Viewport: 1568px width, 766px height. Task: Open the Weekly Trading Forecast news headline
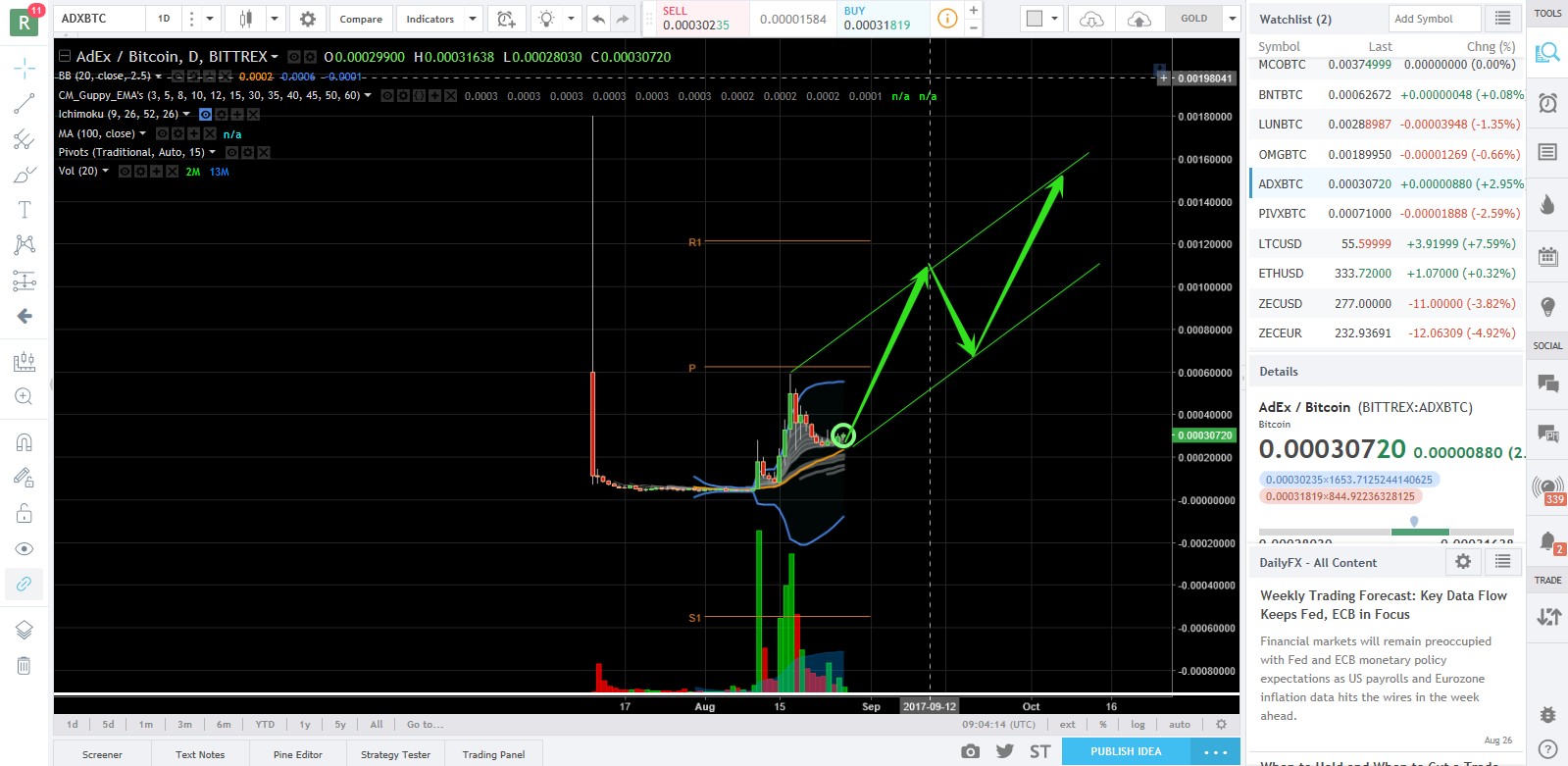1384,605
